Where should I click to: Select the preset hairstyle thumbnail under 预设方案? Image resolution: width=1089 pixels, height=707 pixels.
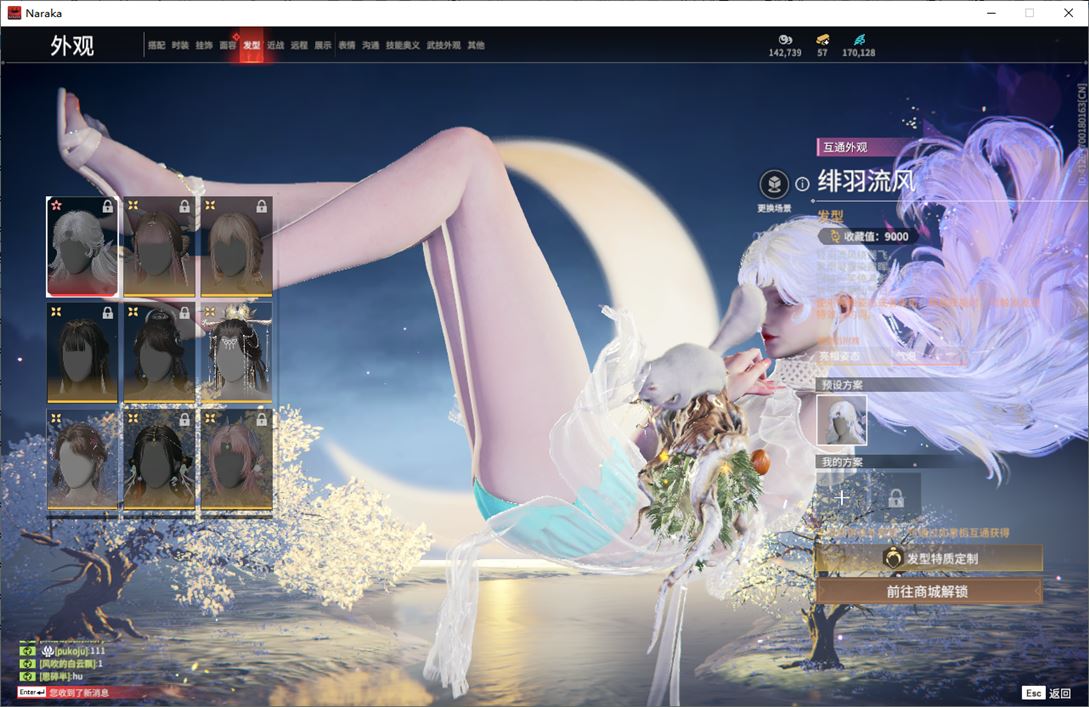(841, 420)
